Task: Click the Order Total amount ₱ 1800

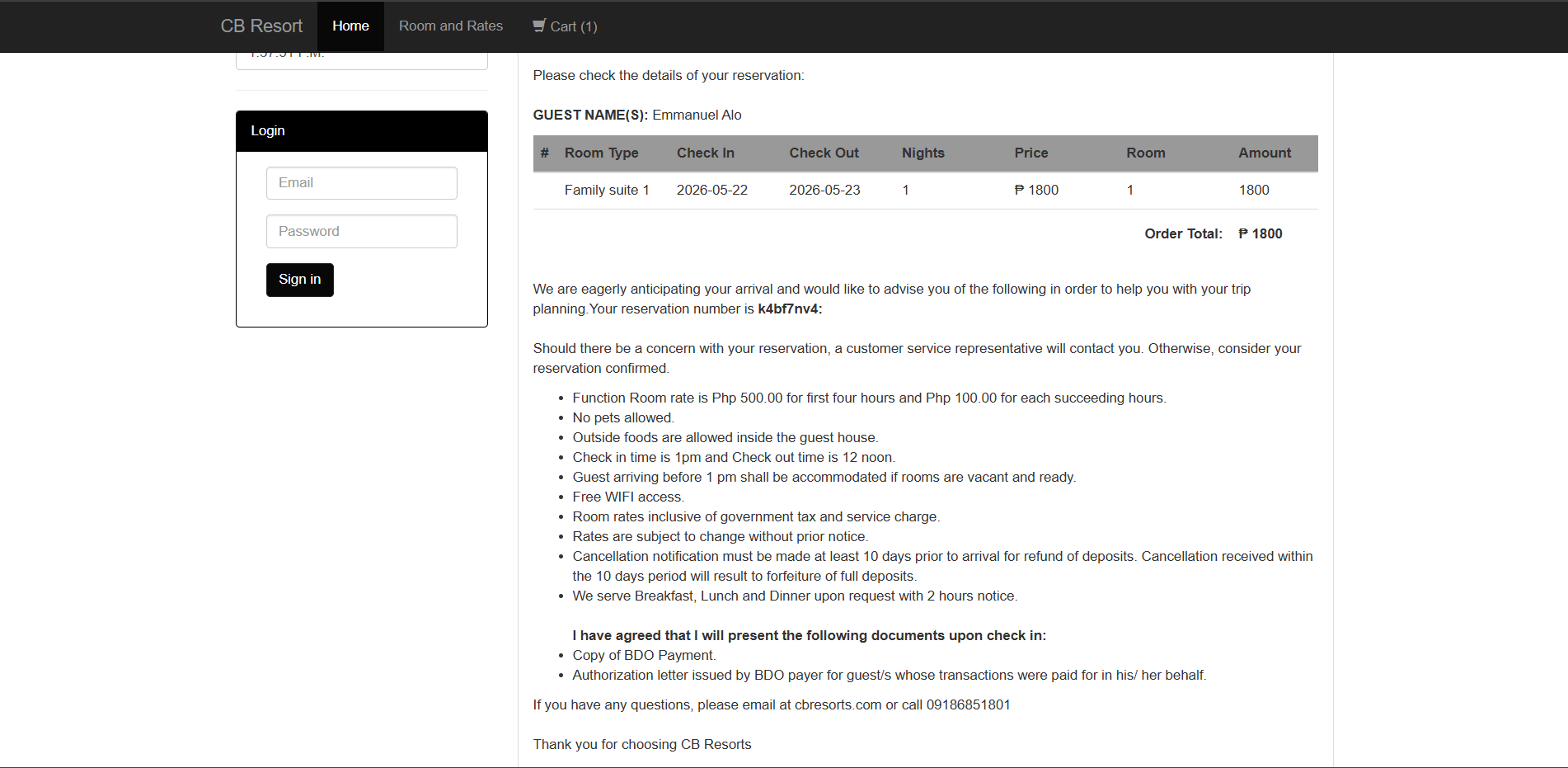Action: pyautogui.click(x=1260, y=234)
